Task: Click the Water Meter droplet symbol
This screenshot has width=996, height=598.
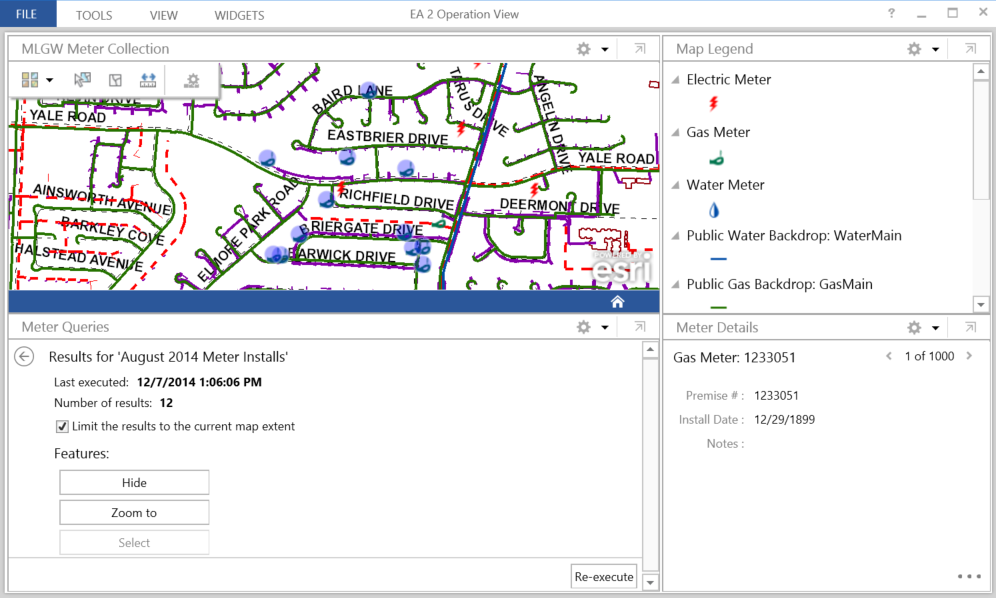Action: click(x=714, y=210)
